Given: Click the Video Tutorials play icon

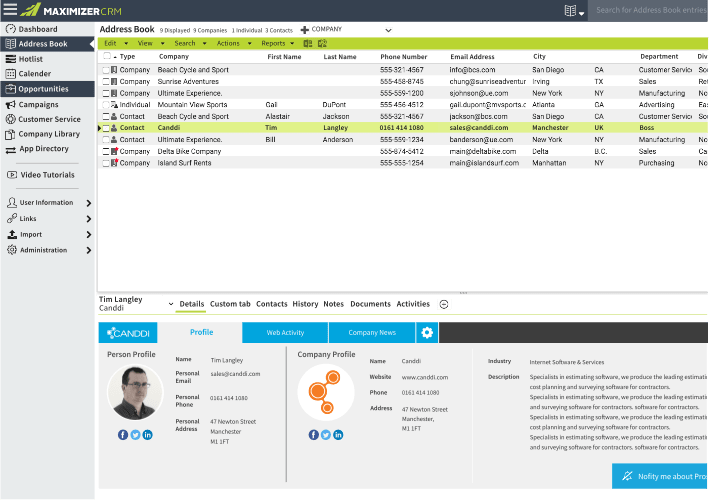Looking at the screenshot, I should pyautogui.click(x=12, y=175).
